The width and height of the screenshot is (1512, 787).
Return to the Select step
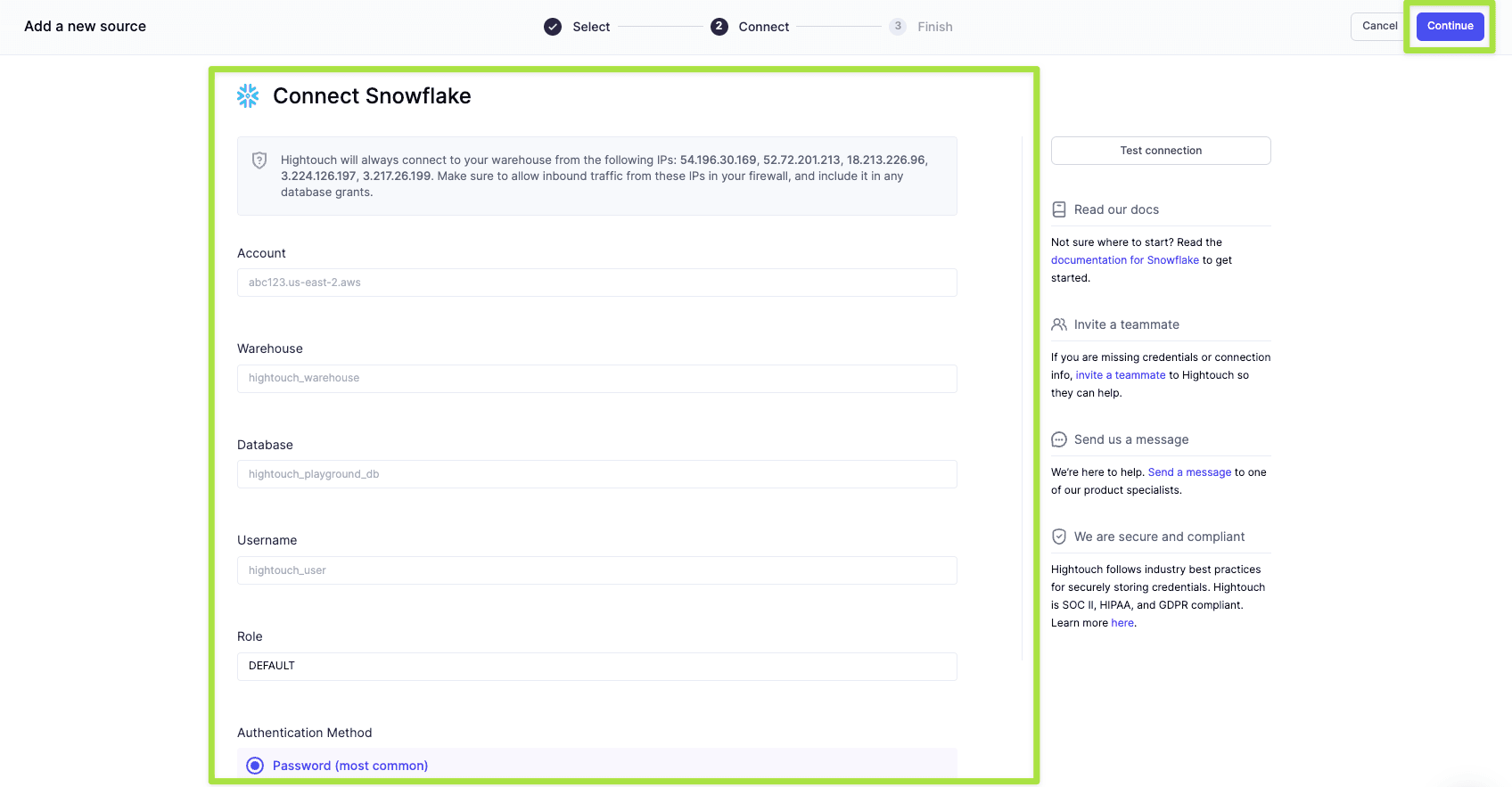(590, 27)
